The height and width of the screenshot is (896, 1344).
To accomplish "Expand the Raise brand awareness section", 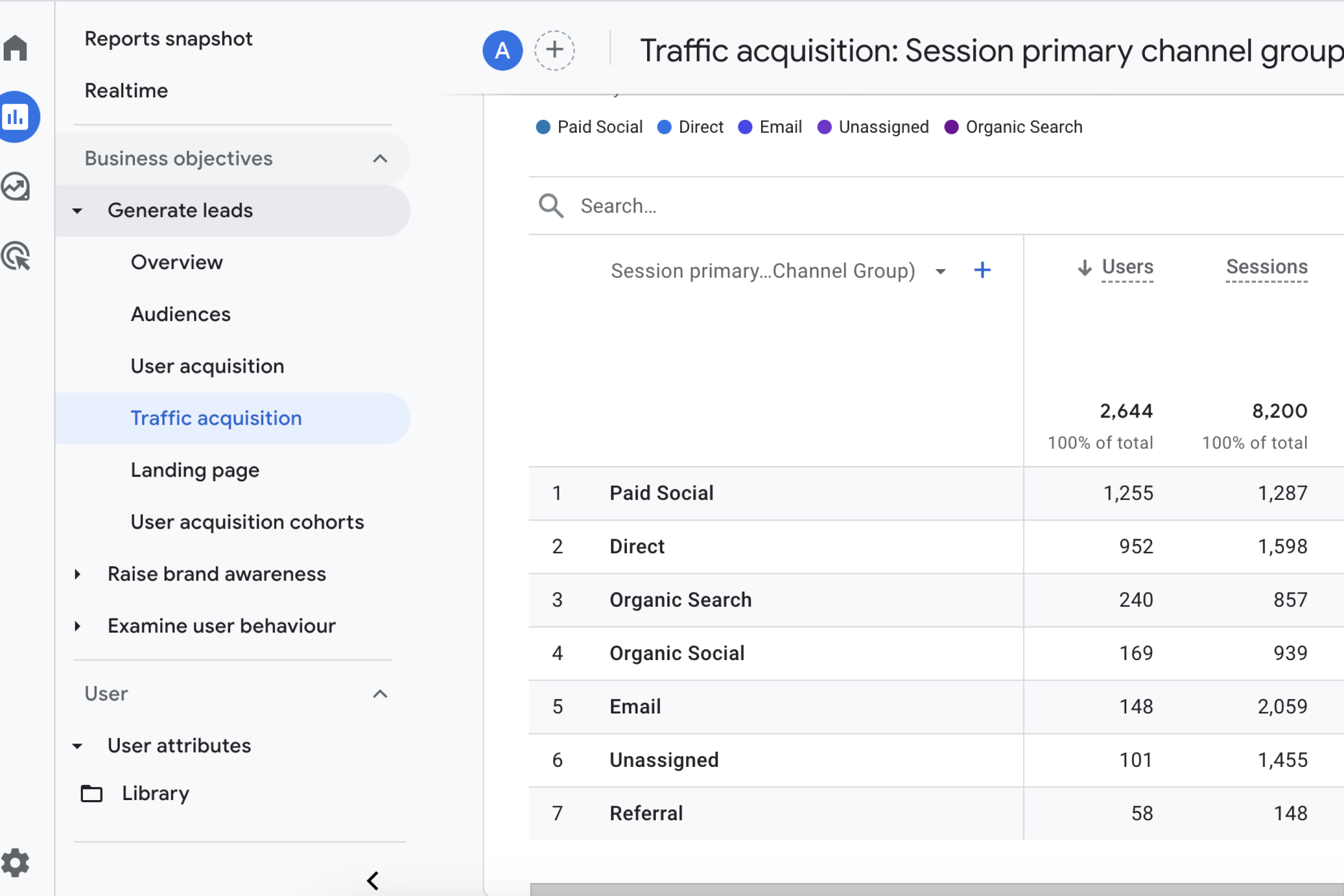I will (80, 574).
